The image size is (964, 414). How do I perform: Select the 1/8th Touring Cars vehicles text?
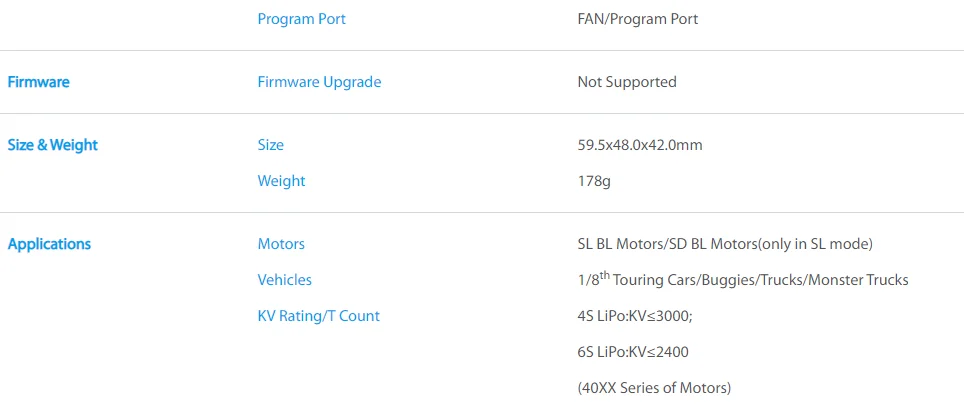[743, 279]
